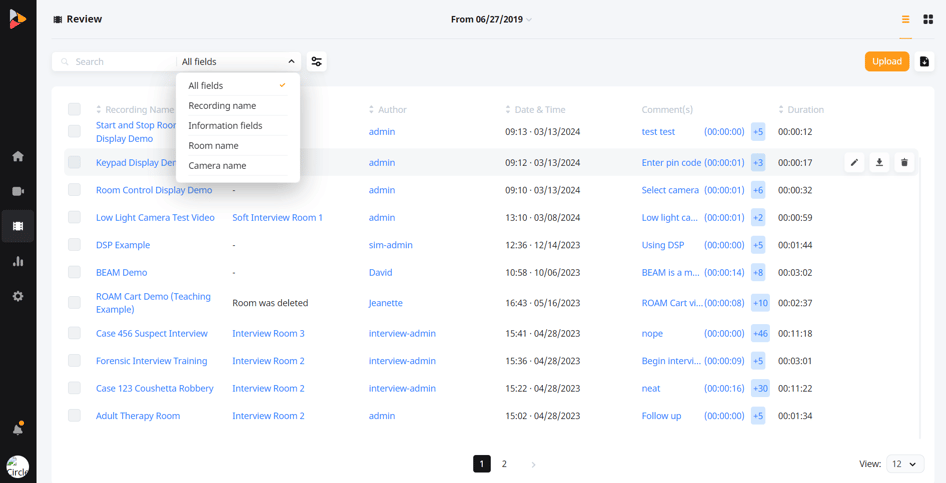
Task: Select the BEAM Demo row checkbox
Action: (74, 272)
